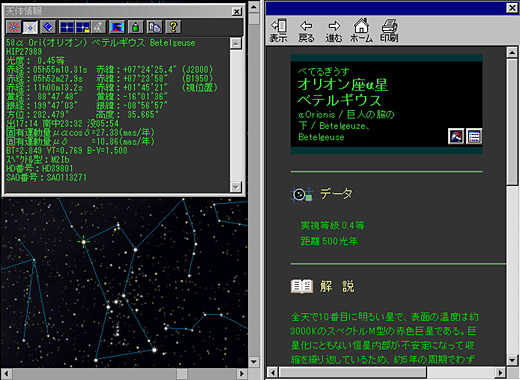The height and width of the screenshot is (380, 520).
Task: Click up arrow of object info text scrollbar
Action: point(236,43)
